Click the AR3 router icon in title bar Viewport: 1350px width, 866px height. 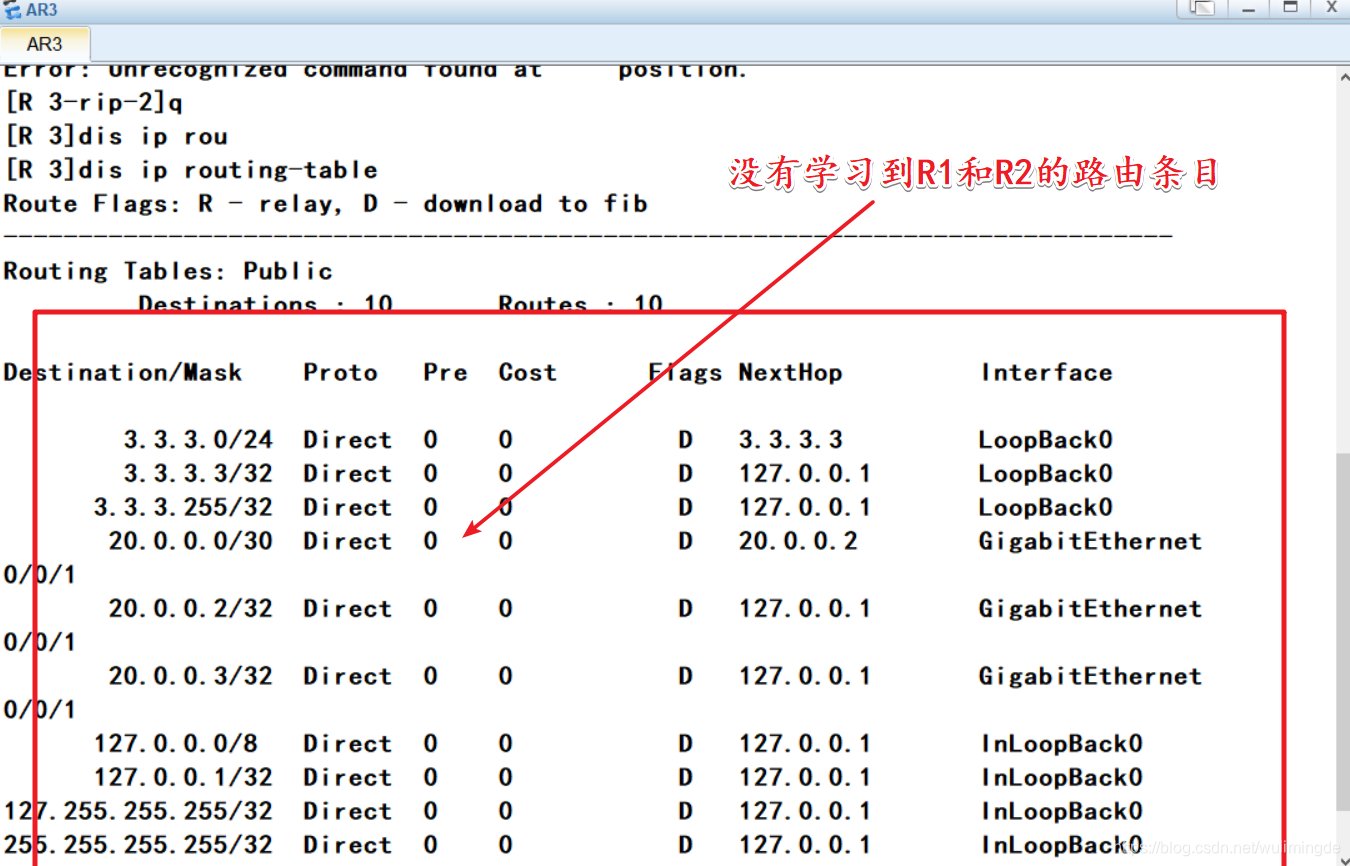[13, 10]
